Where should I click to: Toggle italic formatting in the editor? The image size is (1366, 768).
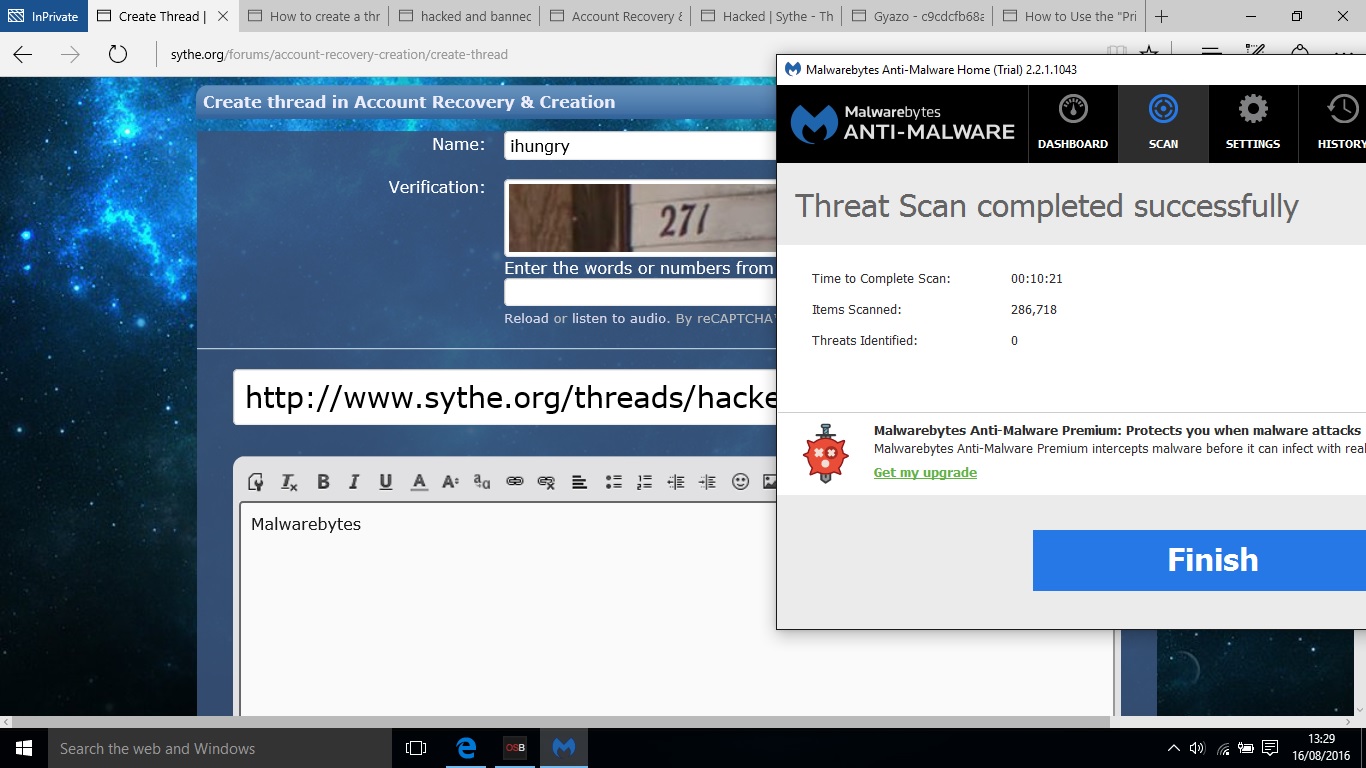tap(354, 481)
